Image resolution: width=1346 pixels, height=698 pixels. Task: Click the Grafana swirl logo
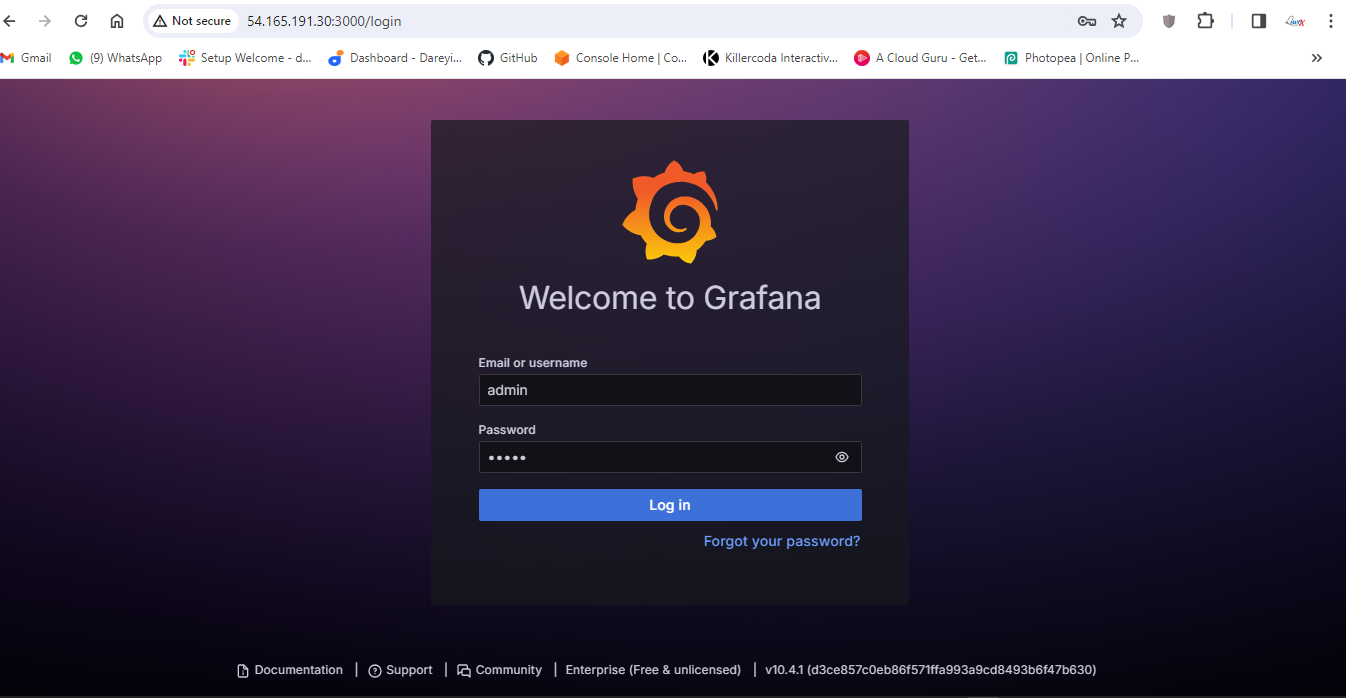pyautogui.click(x=670, y=212)
